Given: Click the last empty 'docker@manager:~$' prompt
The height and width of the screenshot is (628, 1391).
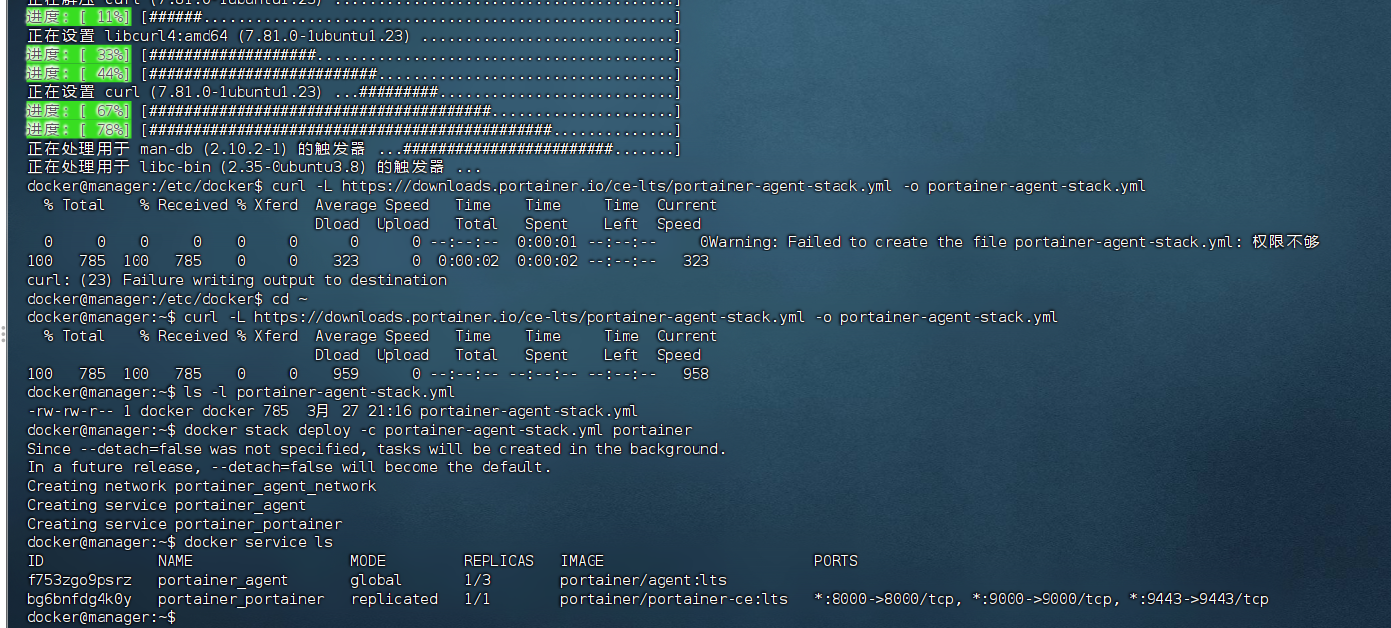Looking at the screenshot, I should coord(101,618).
